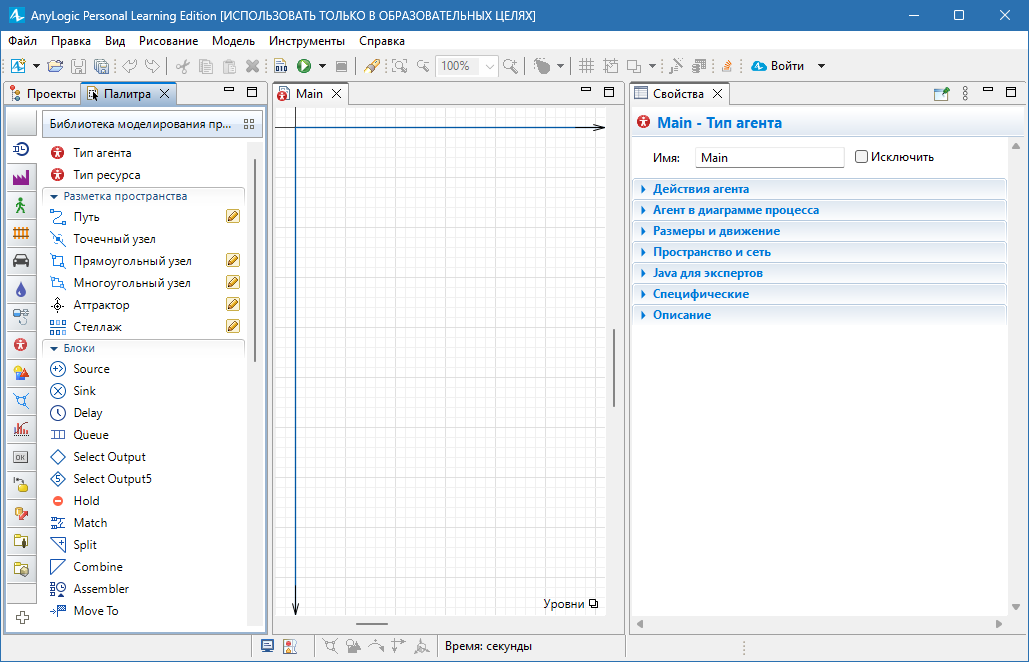Click the Undo arrow icon
1029x662 pixels.
click(130, 66)
